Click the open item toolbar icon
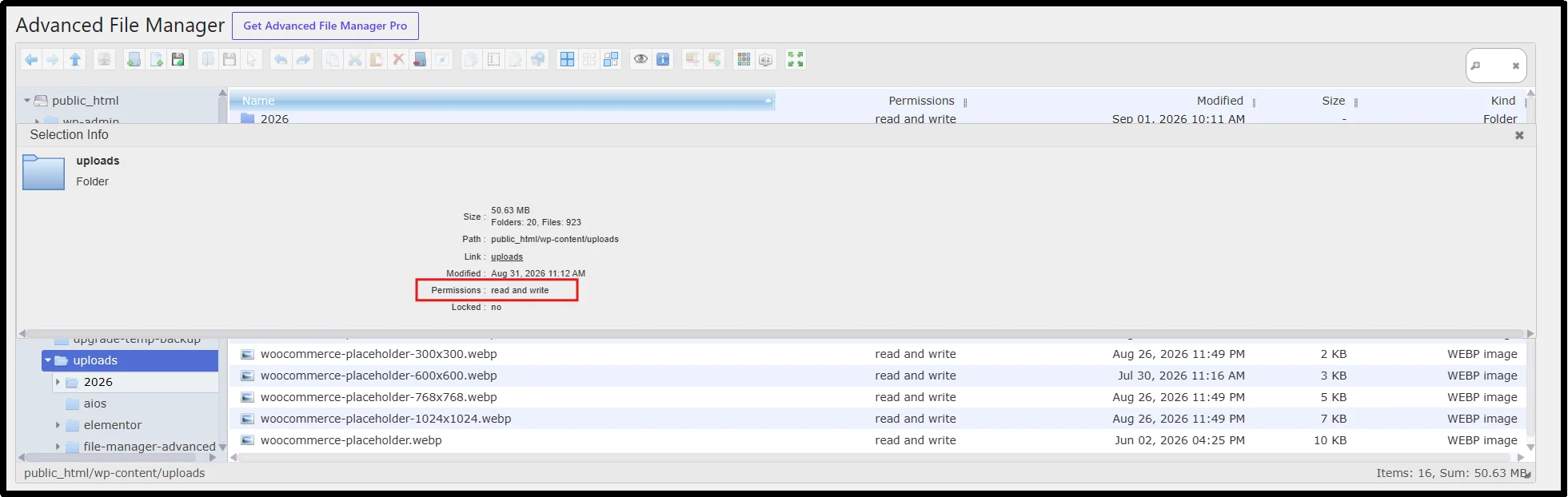 (208, 59)
